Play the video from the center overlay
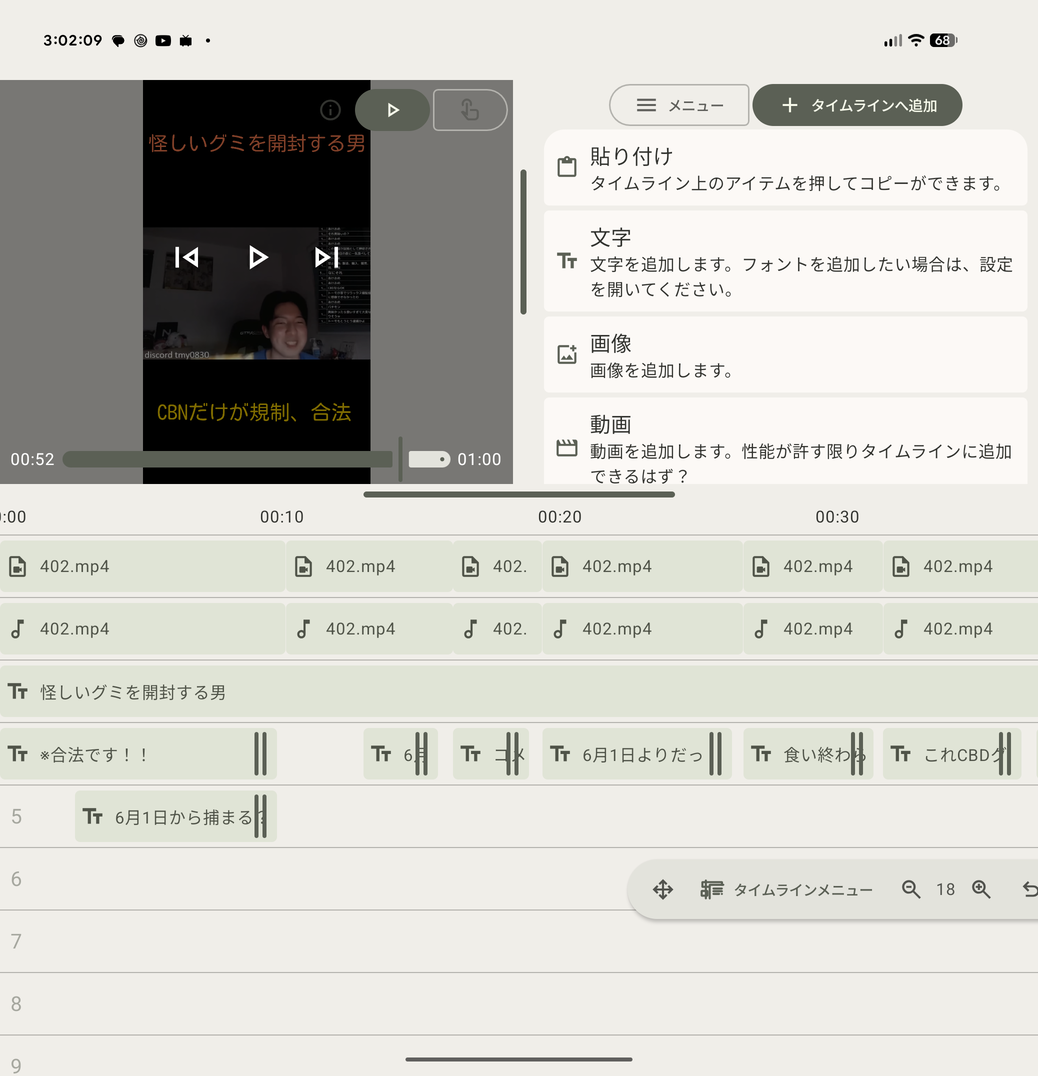 tap(257, 257)
